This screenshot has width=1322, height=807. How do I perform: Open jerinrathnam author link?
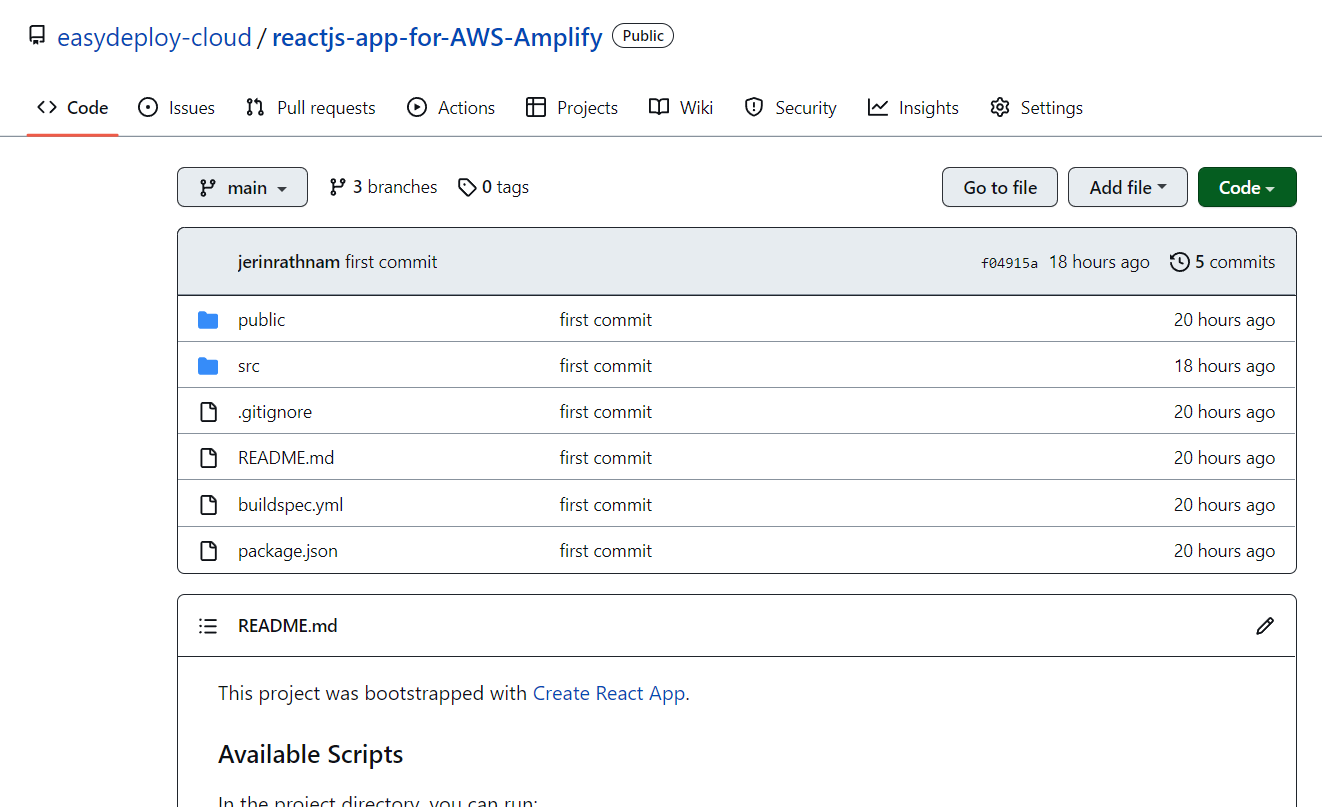[x=289, y=262]
